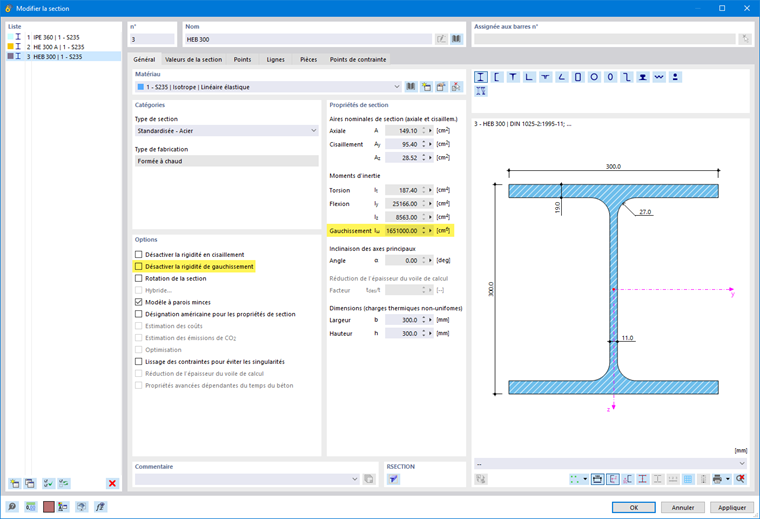Select the built-up double I-section icon

[x=481, y=91]
